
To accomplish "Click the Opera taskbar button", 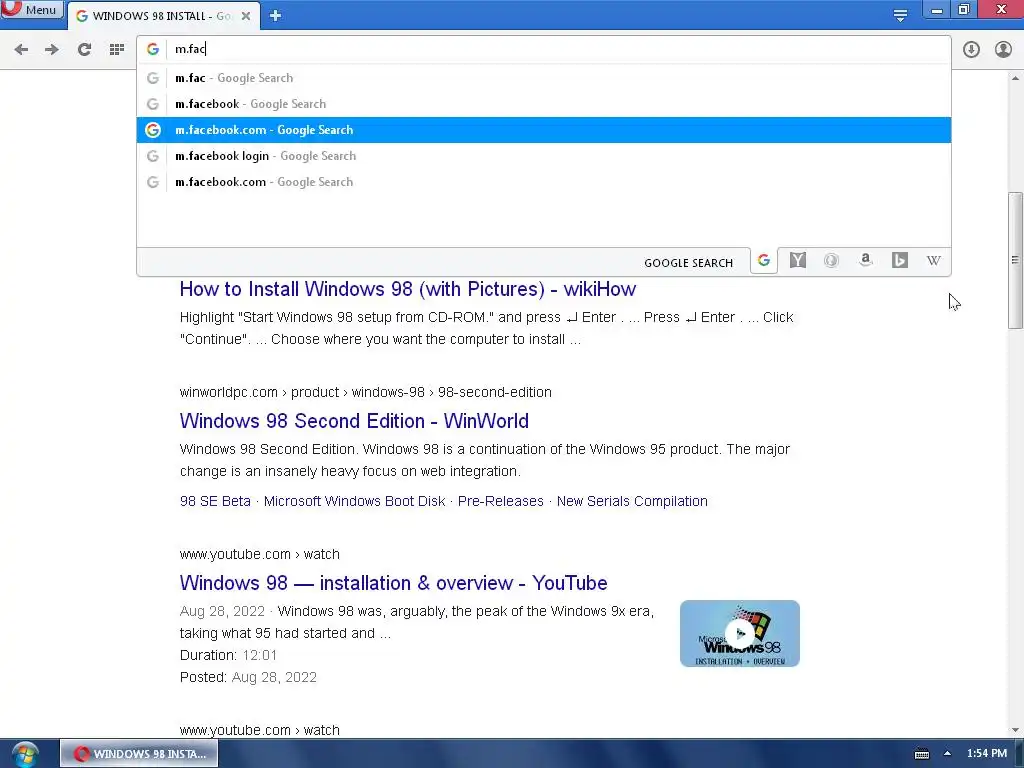I will [139, 754].
